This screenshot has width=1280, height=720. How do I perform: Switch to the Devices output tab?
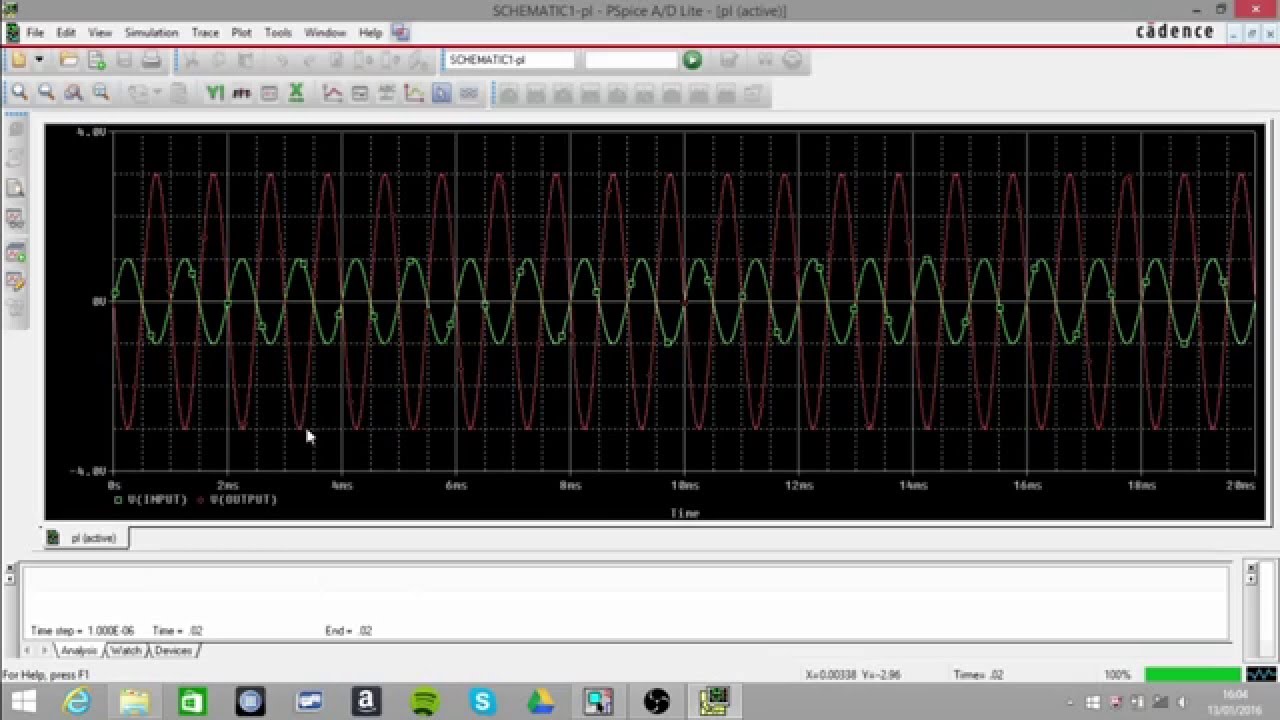173,650
